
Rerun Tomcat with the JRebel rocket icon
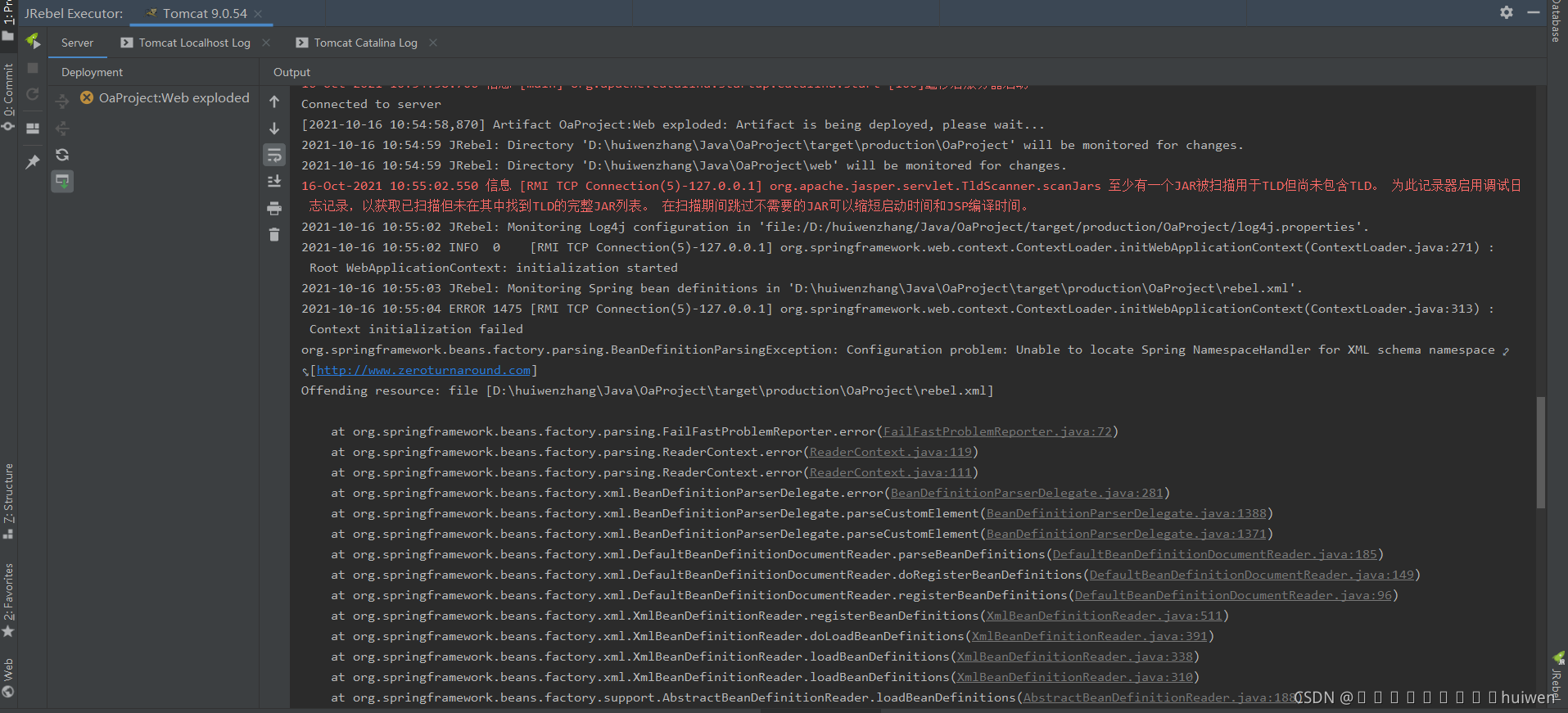(33, 41)
